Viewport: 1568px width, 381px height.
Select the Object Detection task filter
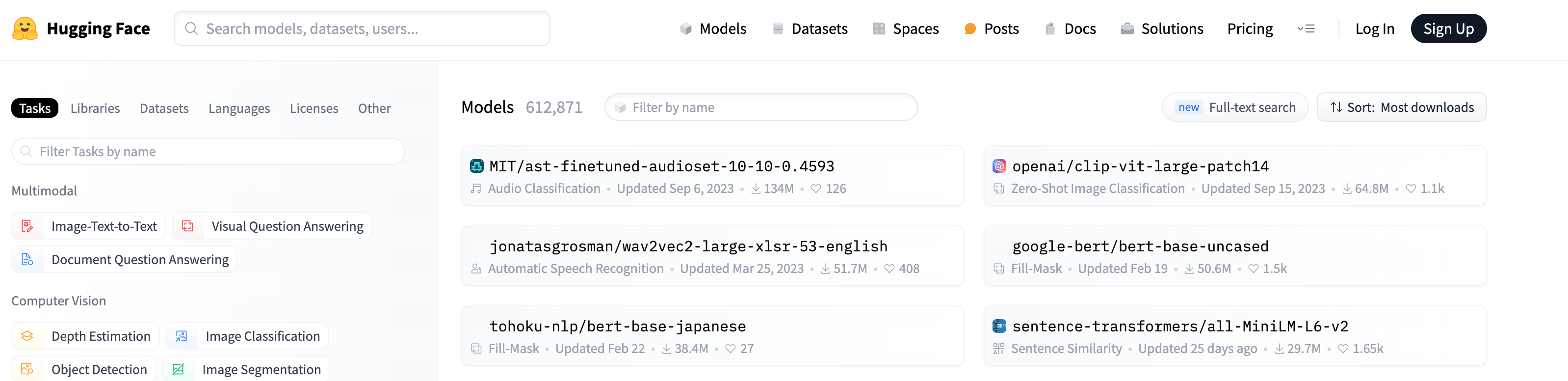[83, 369]
